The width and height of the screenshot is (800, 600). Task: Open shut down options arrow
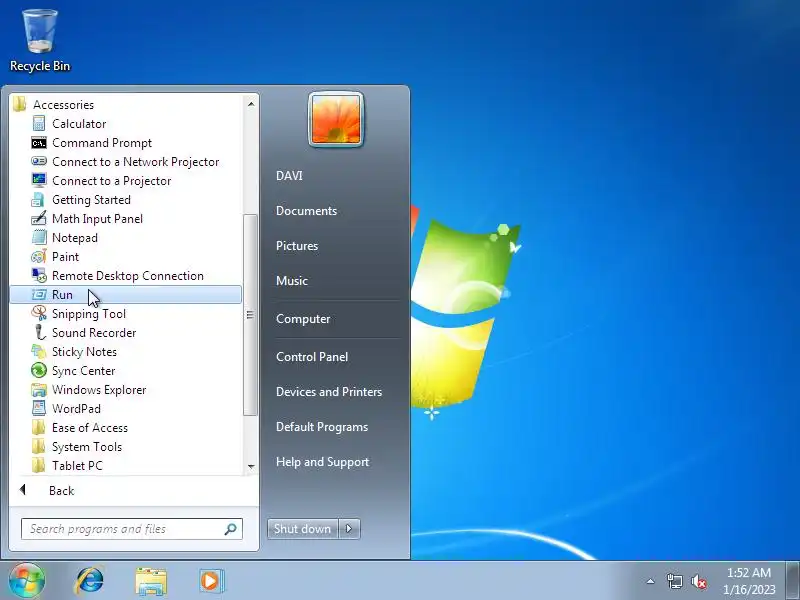pos(349,529)
